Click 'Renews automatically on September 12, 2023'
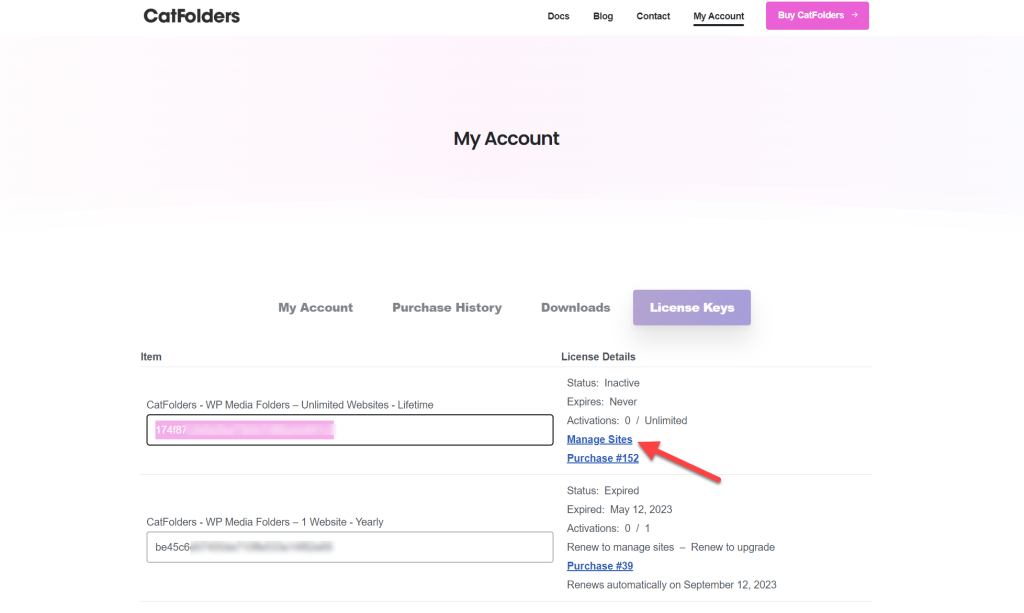 point(671,585)
